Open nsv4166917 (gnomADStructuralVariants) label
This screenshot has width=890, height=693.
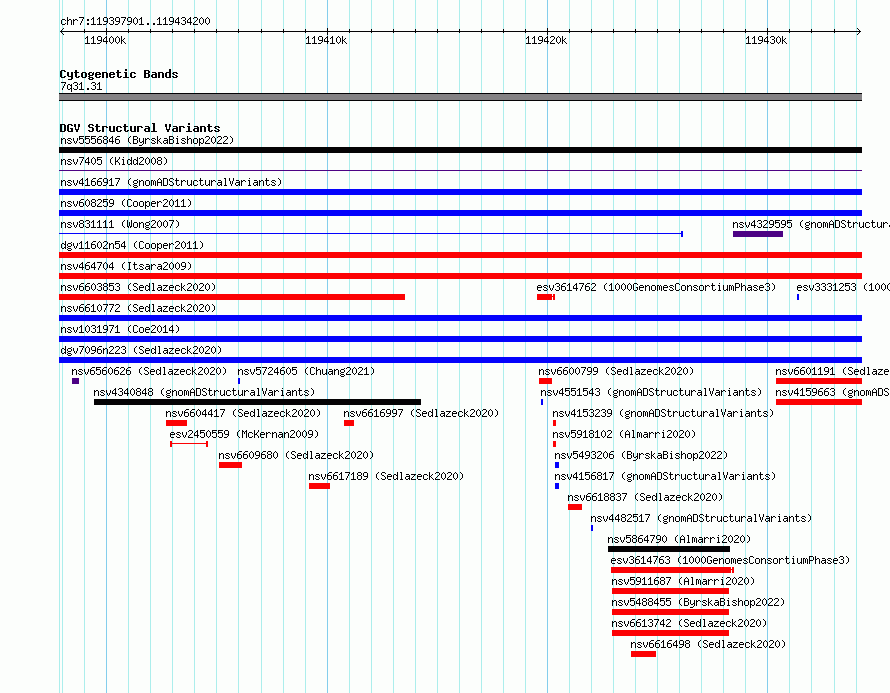pos(171,182)
